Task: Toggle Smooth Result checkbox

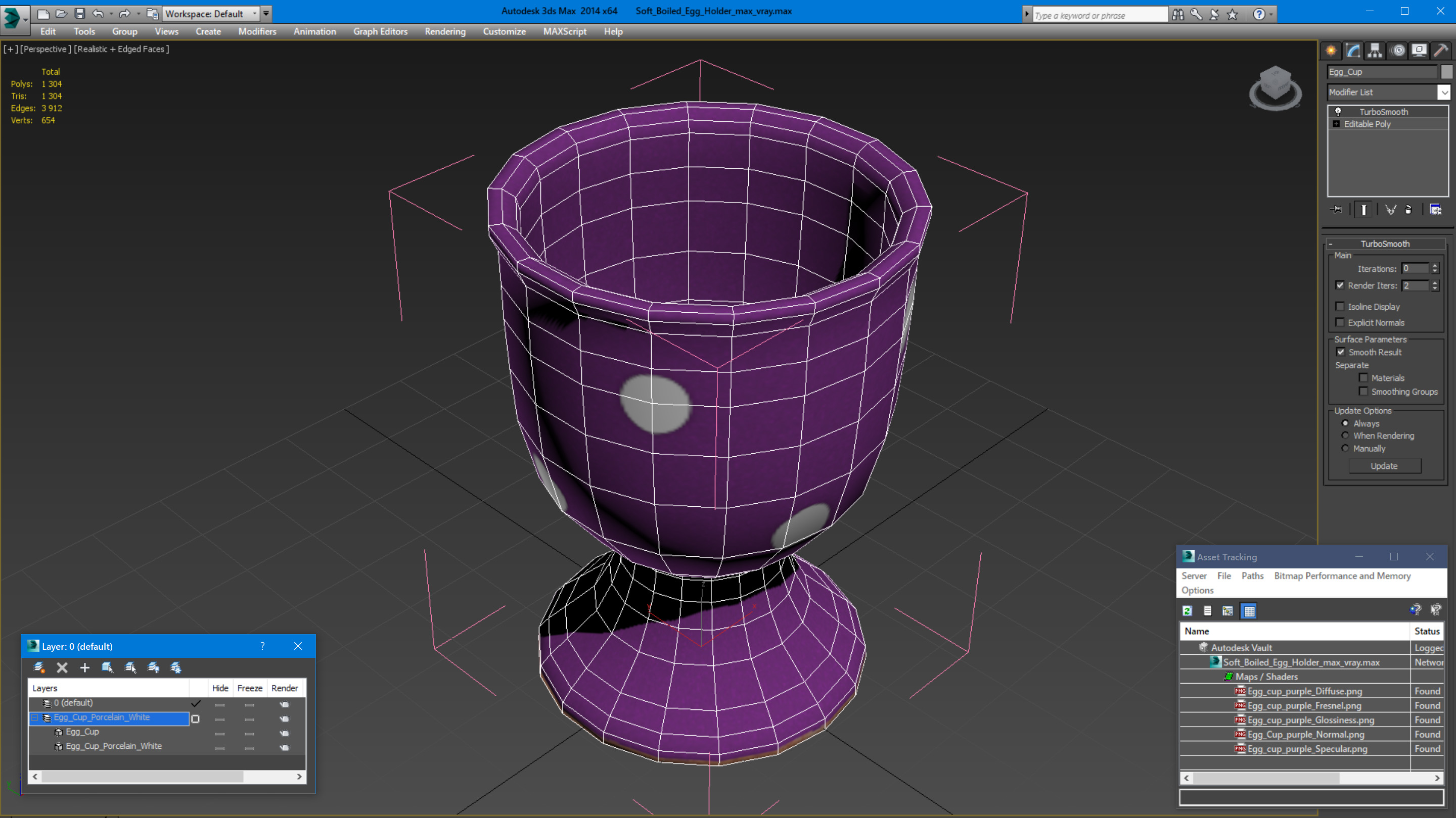Action: (x=1340, y=351)
